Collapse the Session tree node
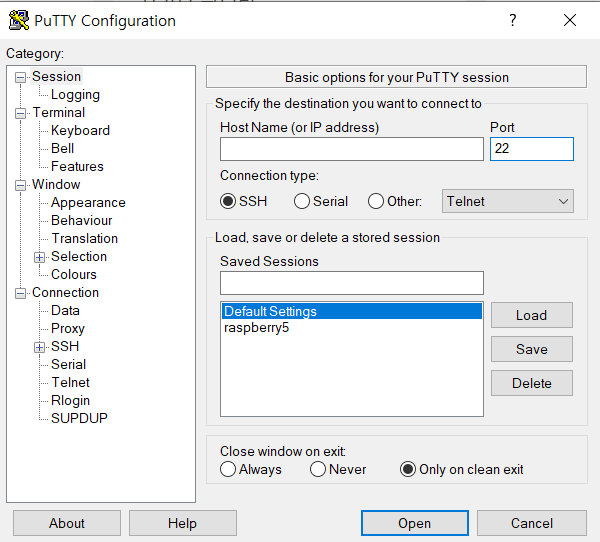Screen dimensions: 600x542 20,78
